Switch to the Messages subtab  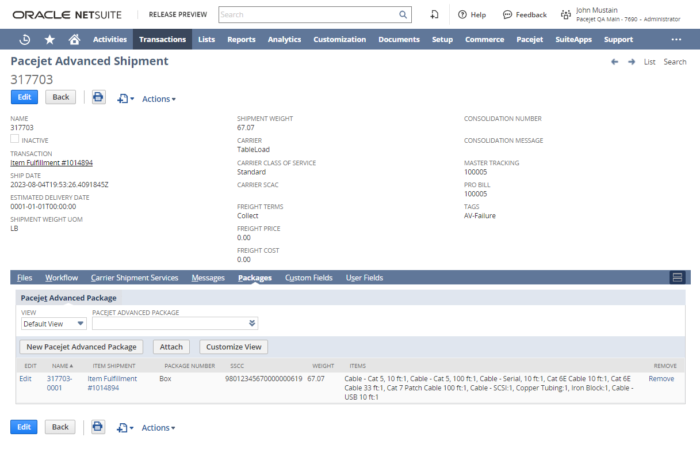[208, 278]
